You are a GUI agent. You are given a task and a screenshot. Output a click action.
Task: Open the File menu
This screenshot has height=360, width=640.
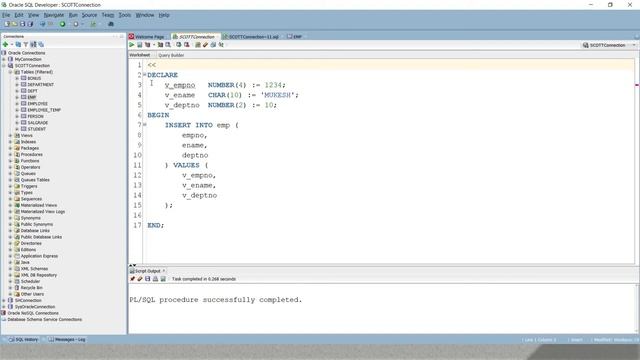tap(6, 15)
